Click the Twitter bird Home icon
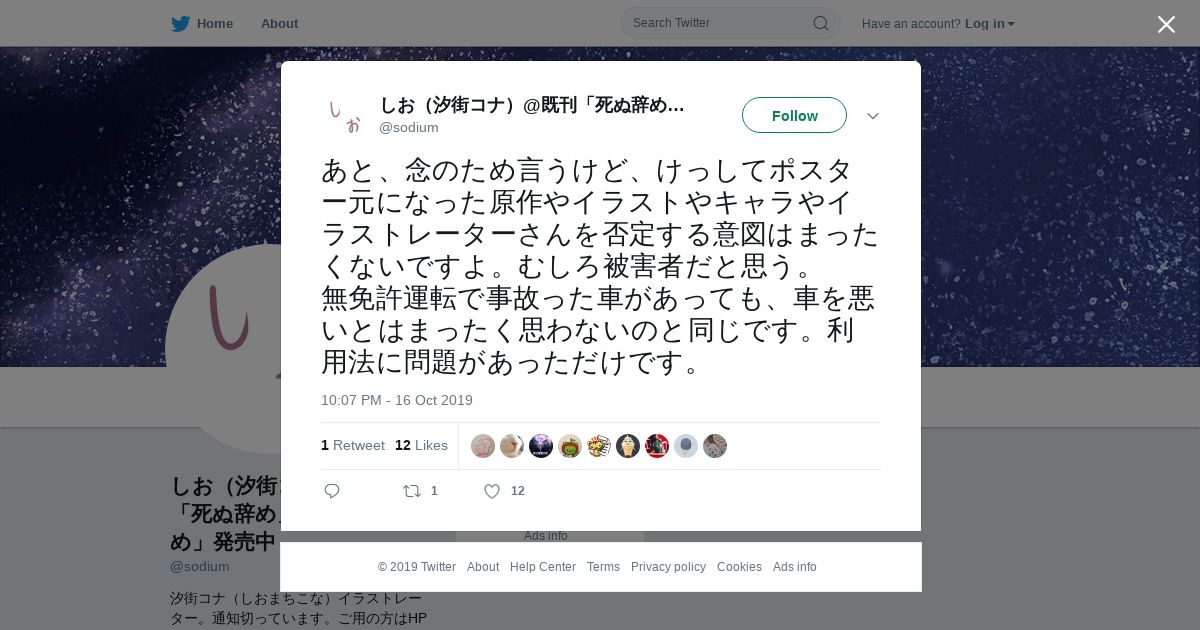Image resolution: width=1200 pixels, height=630 pixels. [x=180, y=24]
